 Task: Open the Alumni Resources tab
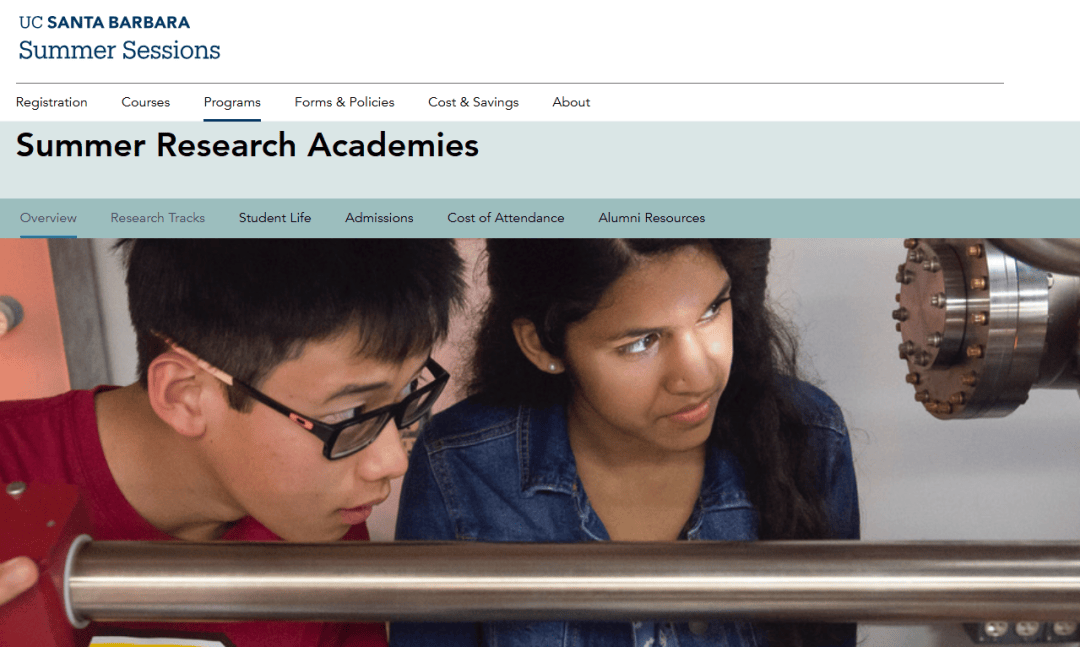(x=652, y=218)
